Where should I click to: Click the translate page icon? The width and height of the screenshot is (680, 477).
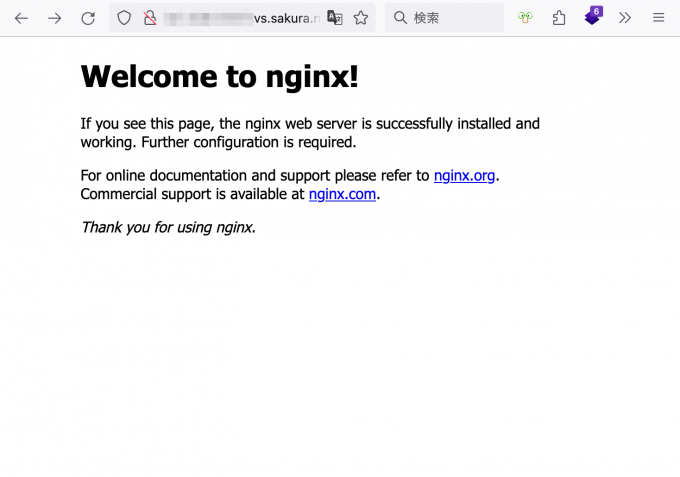click(335, 18)
